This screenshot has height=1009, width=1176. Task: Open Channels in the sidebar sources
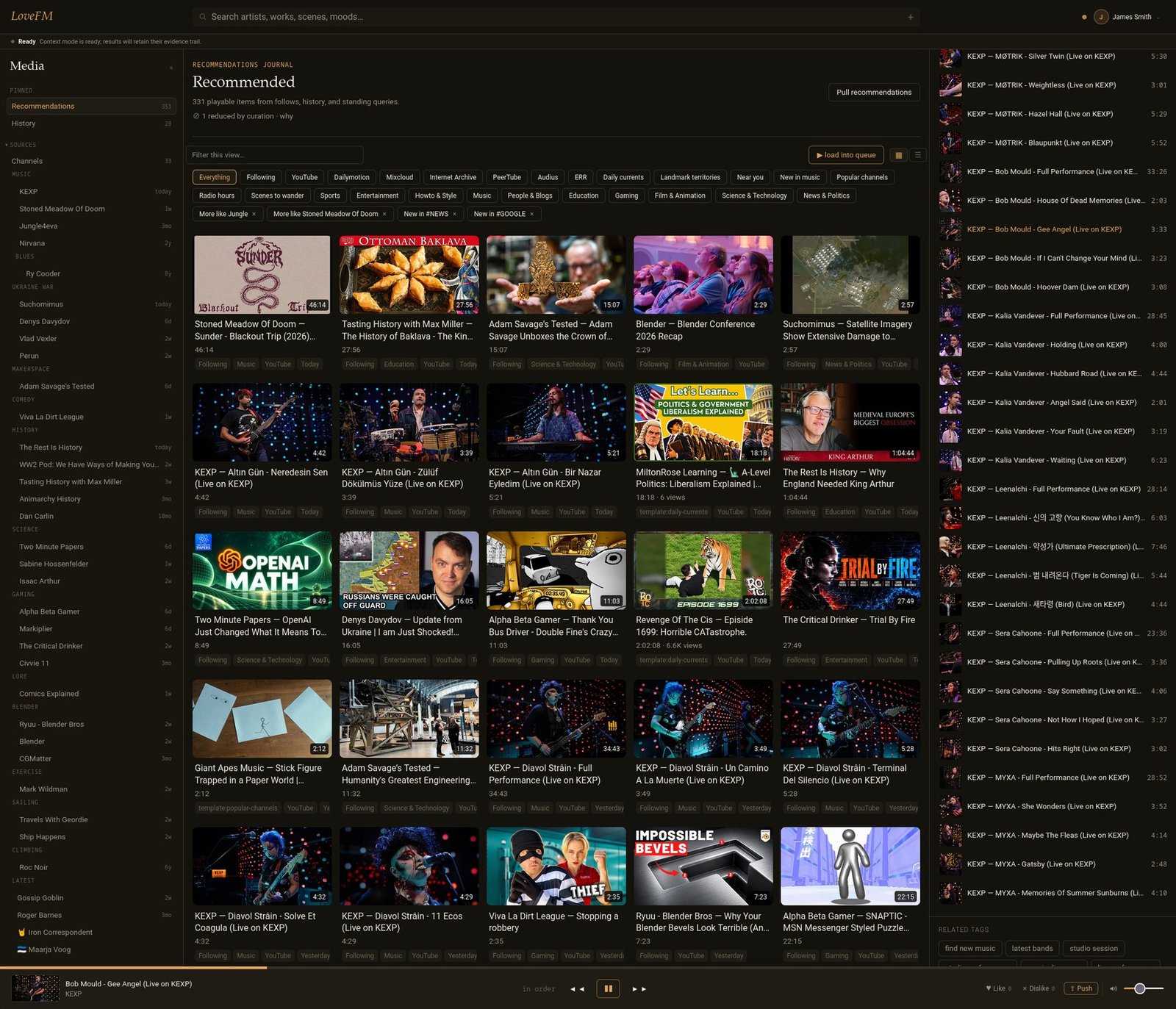pyautogui.click(x=91, y=161)
